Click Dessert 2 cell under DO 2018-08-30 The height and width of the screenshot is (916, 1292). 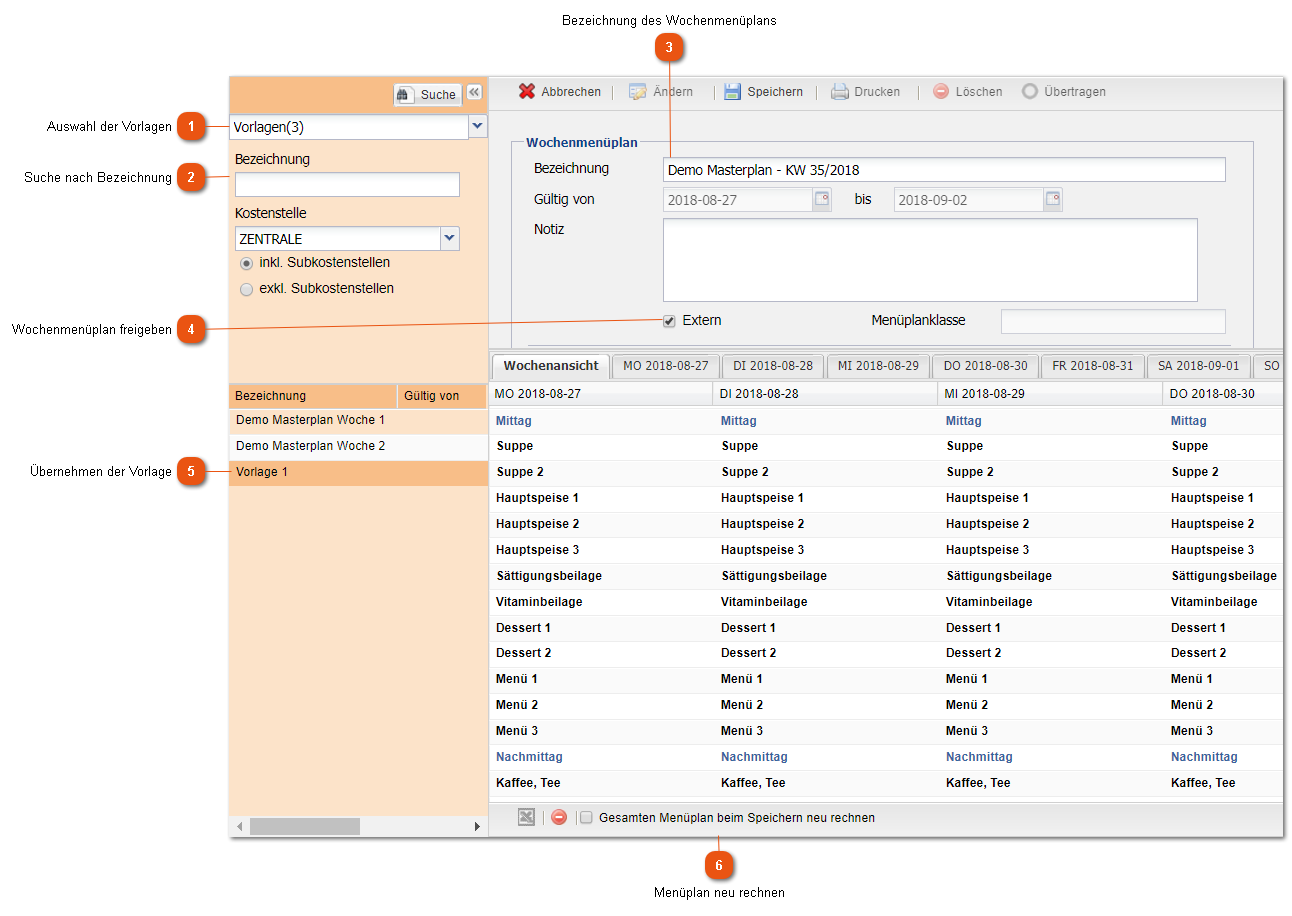(x=1224, y=653)
